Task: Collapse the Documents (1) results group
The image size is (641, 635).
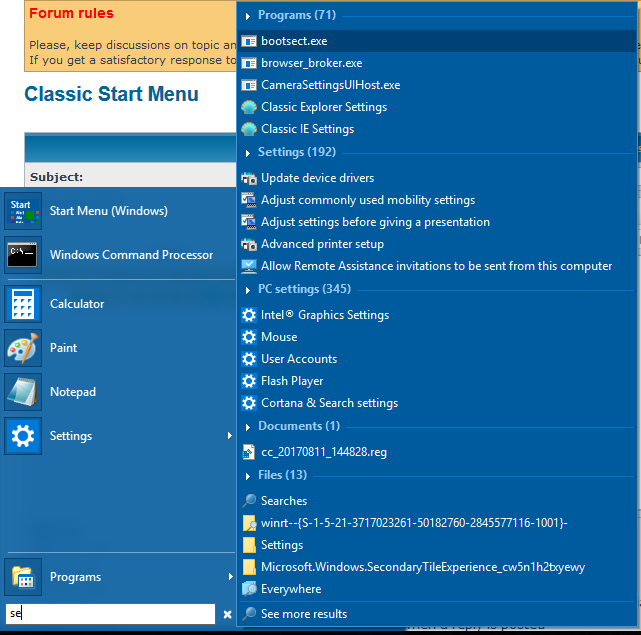Action: click(x=248, y=427)
